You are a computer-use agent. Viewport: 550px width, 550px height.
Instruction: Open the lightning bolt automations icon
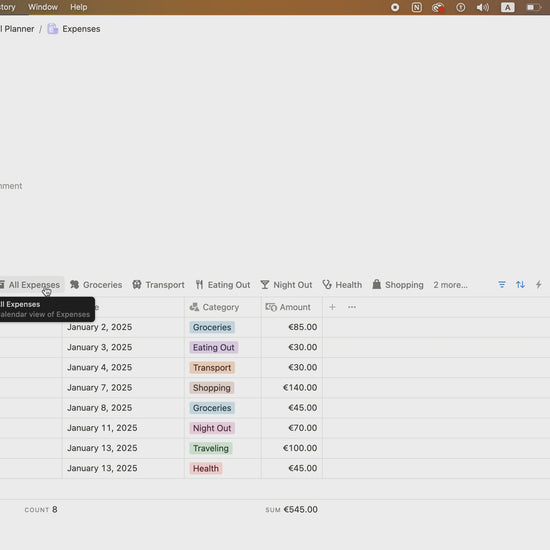(539, 284)
